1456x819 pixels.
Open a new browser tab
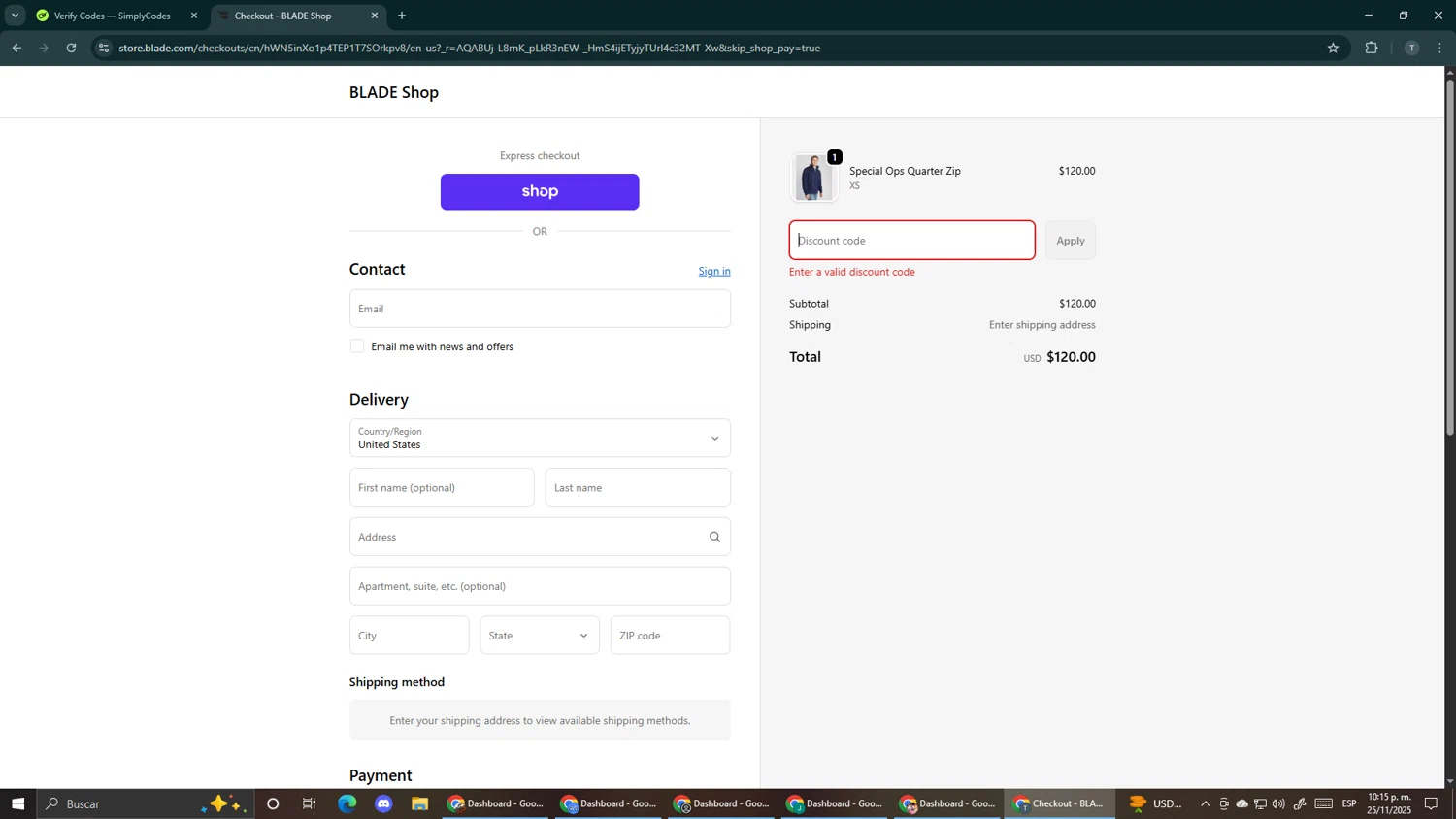pos(402,16)
